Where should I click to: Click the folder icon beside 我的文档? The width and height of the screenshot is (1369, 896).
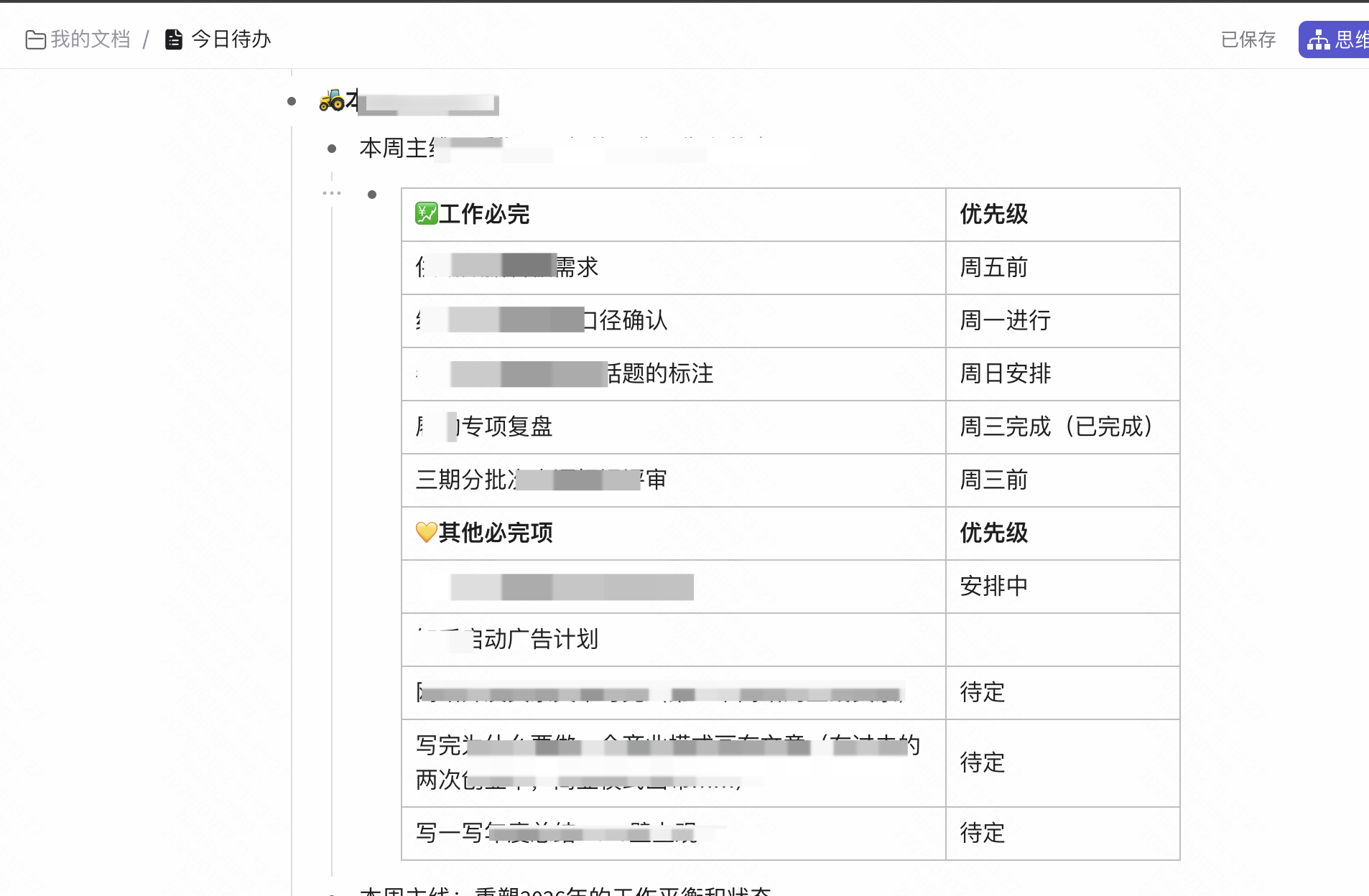(35, 39)
